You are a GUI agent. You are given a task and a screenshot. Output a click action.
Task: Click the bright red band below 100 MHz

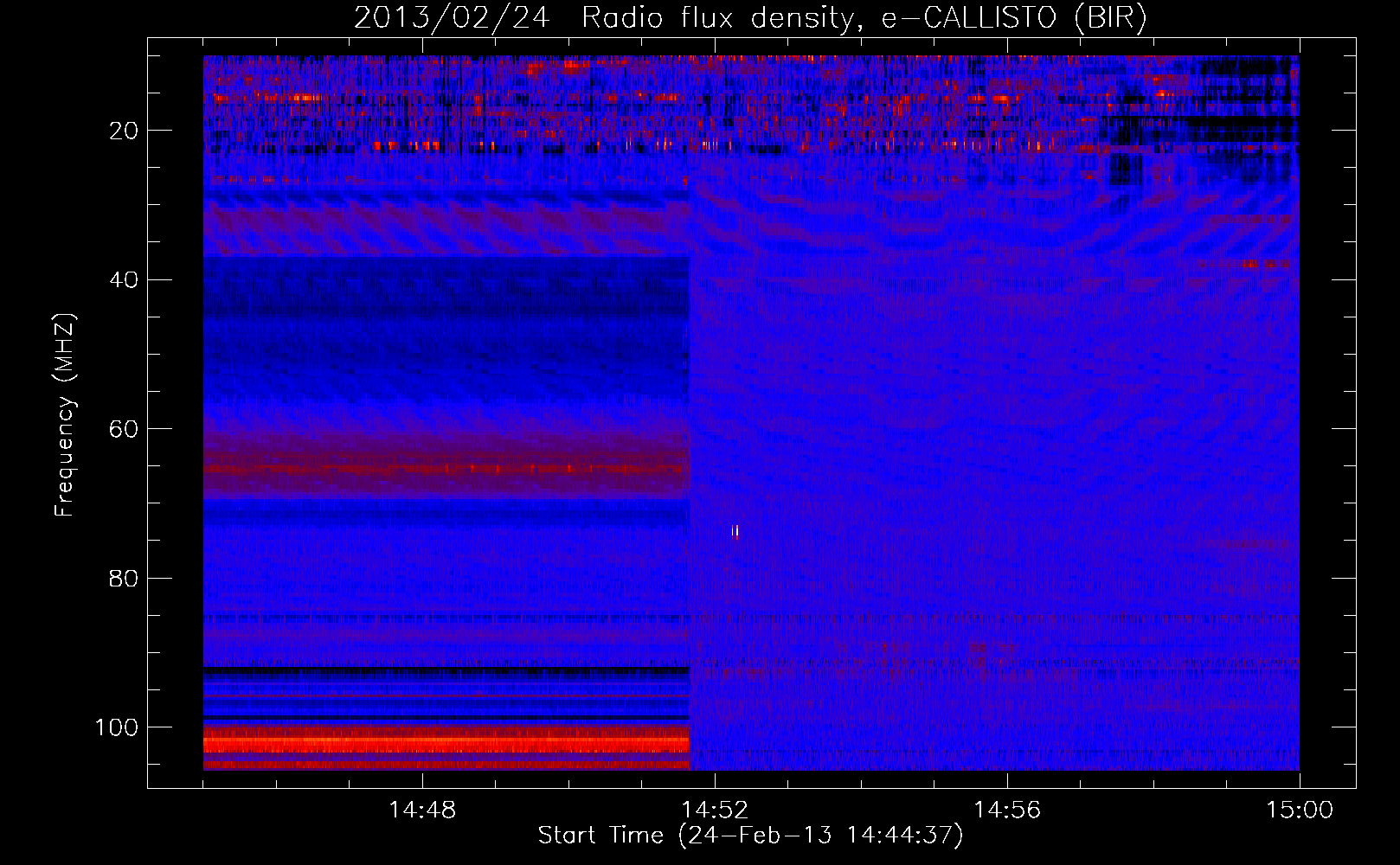click(x=446, y=744)
